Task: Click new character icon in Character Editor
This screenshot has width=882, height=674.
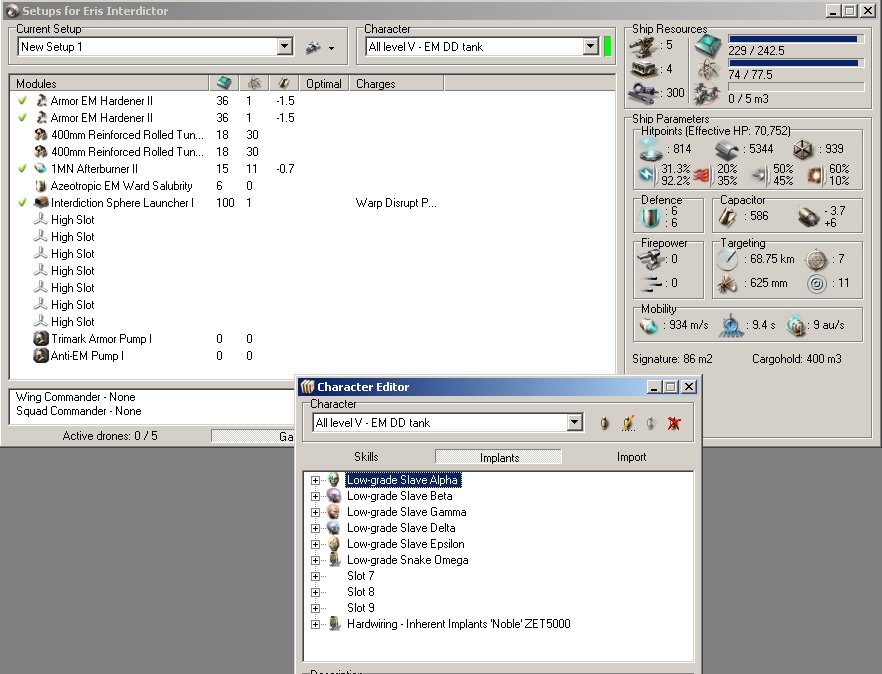Action: click(x=605, y=423)
